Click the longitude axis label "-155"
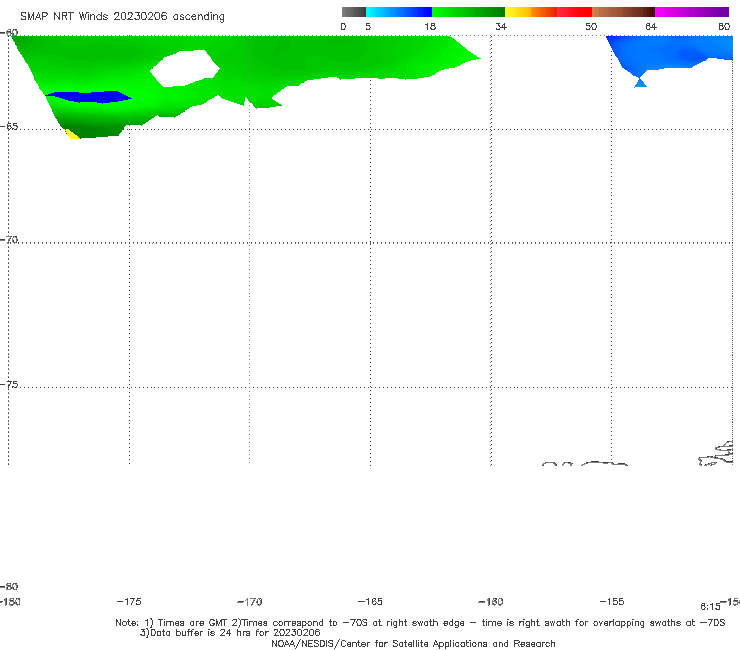The height and width of the screenshot is (650, 740). click(612, 601)
